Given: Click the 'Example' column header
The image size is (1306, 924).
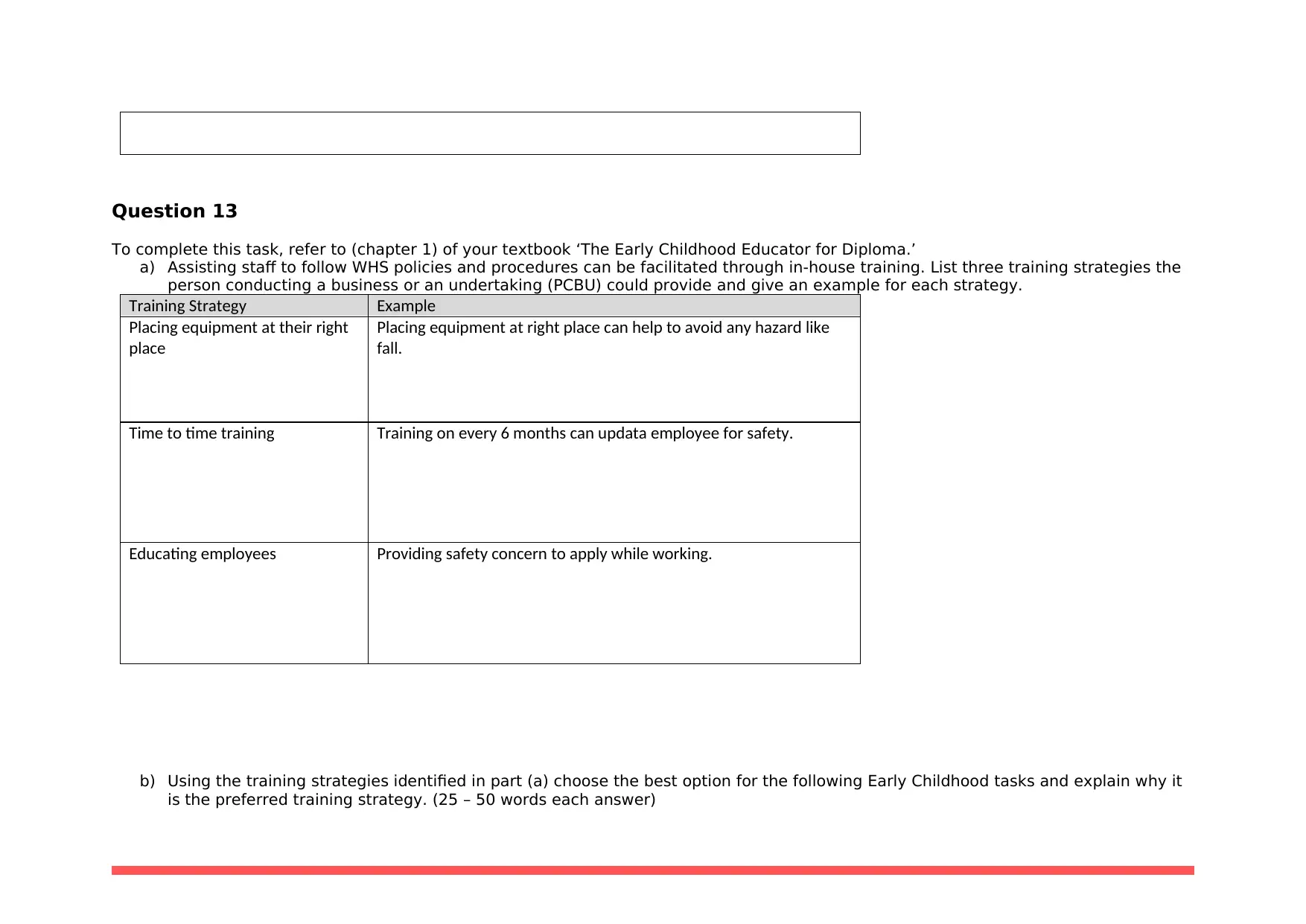Looking at the screenshot, I should point(614,306).
